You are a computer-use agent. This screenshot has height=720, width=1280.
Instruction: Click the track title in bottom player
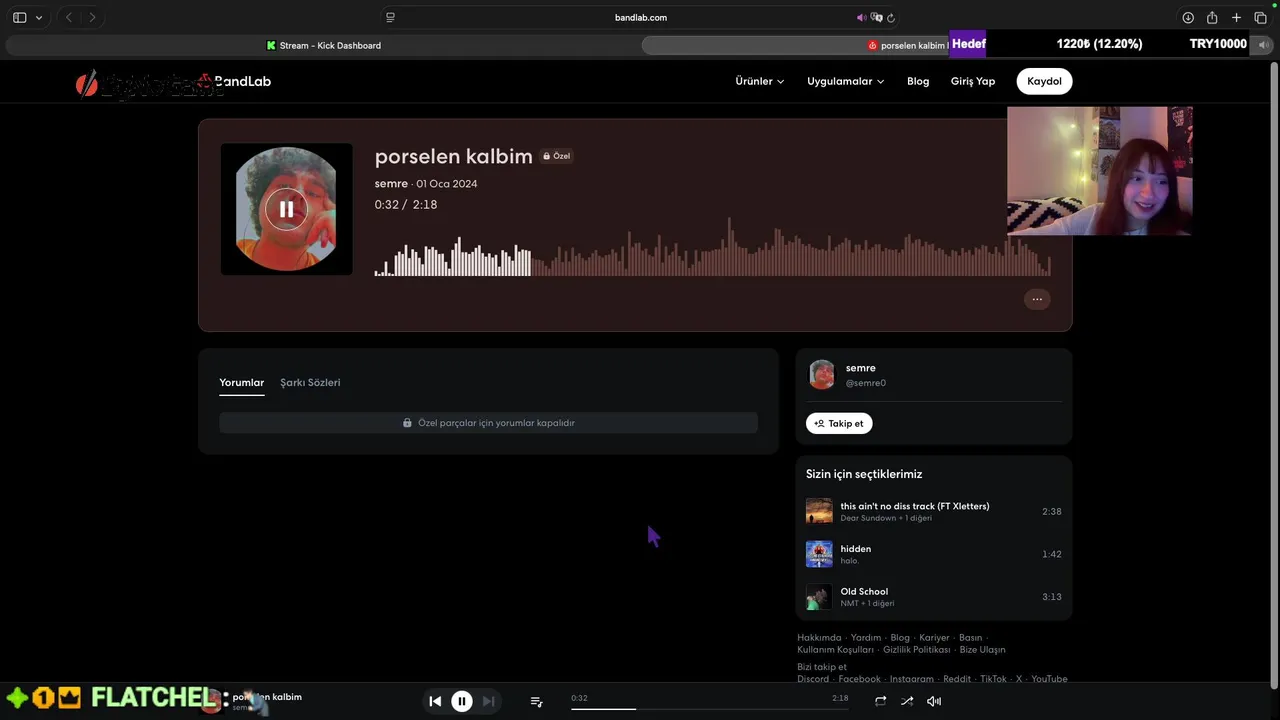pyautogui.click(x=267, y=697)
